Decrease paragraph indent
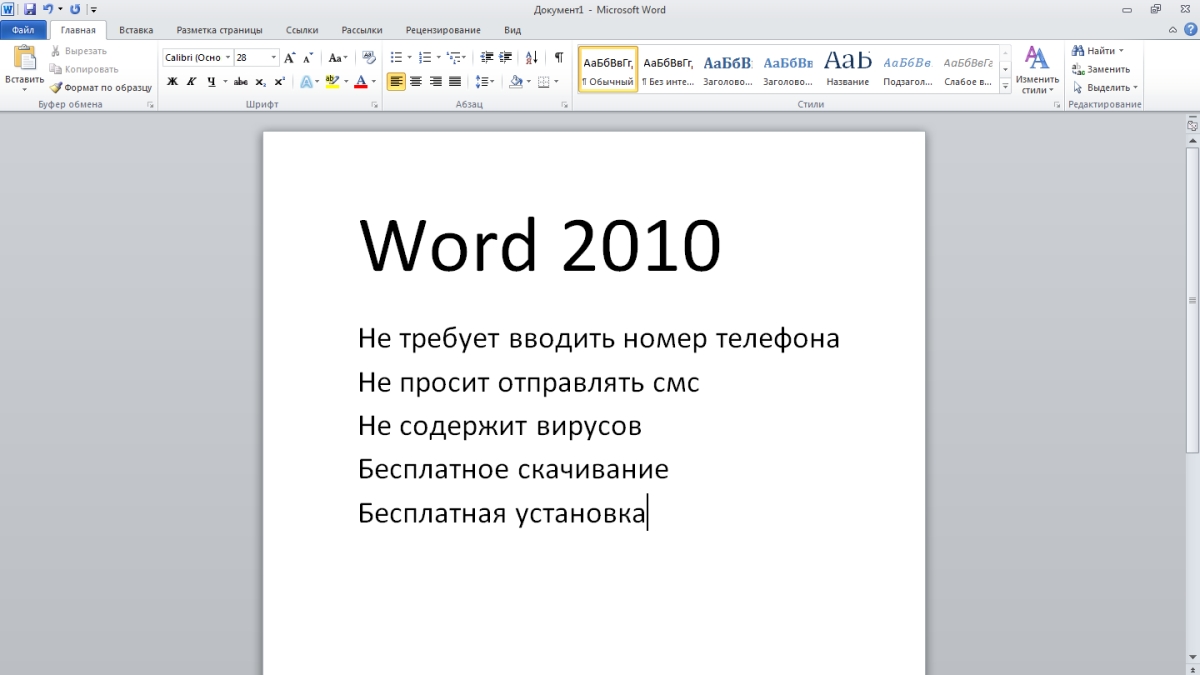Viewport: 1200px width, 675px height. pyautogui.click(x=487, y=58)
